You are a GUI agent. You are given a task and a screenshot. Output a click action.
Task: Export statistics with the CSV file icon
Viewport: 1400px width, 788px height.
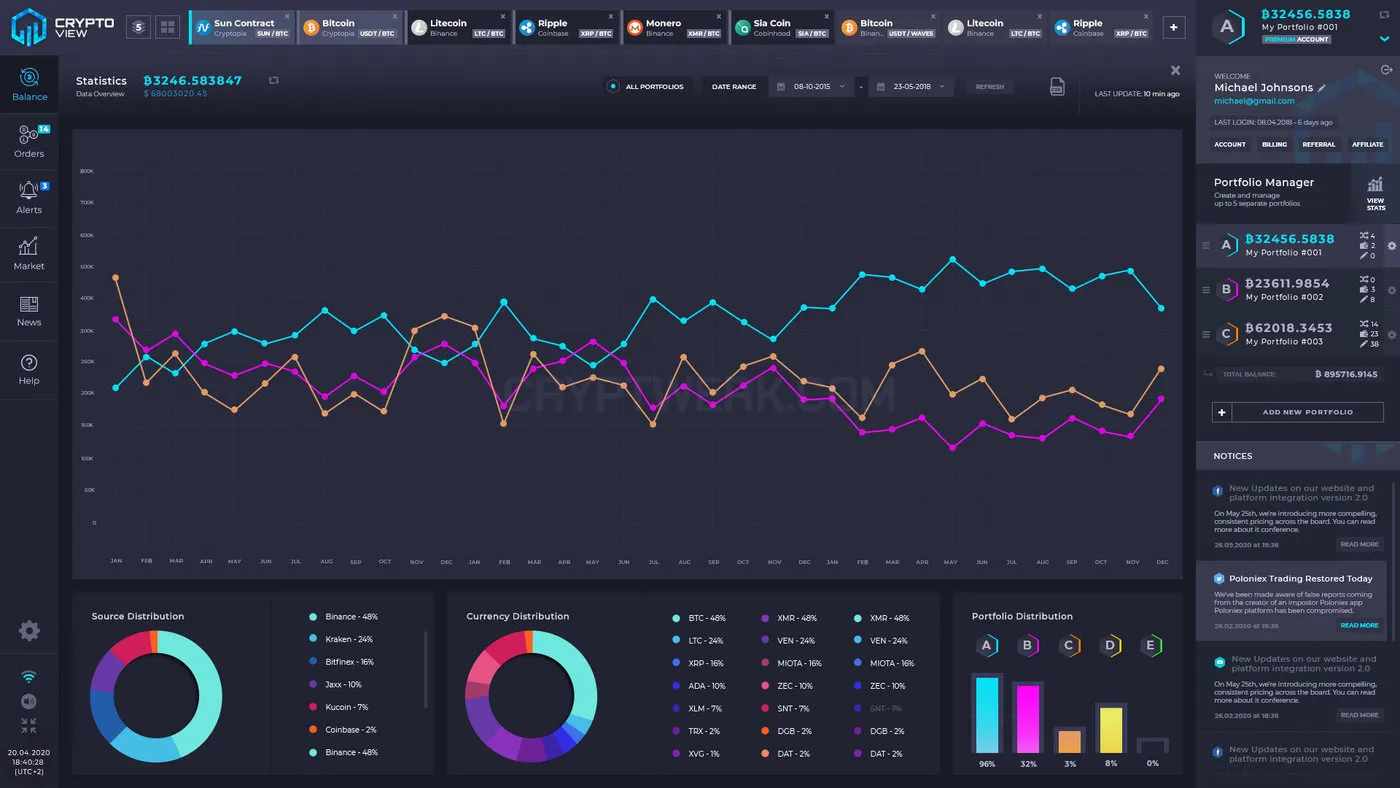point(1057,87)
